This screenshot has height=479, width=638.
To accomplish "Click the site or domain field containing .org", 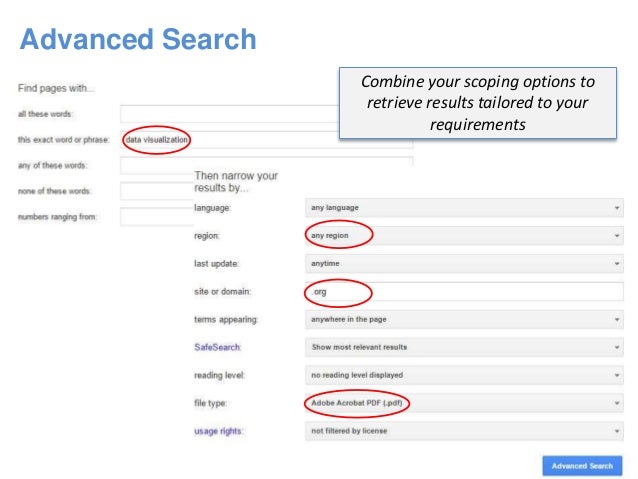I will click(x=463, y=292).
